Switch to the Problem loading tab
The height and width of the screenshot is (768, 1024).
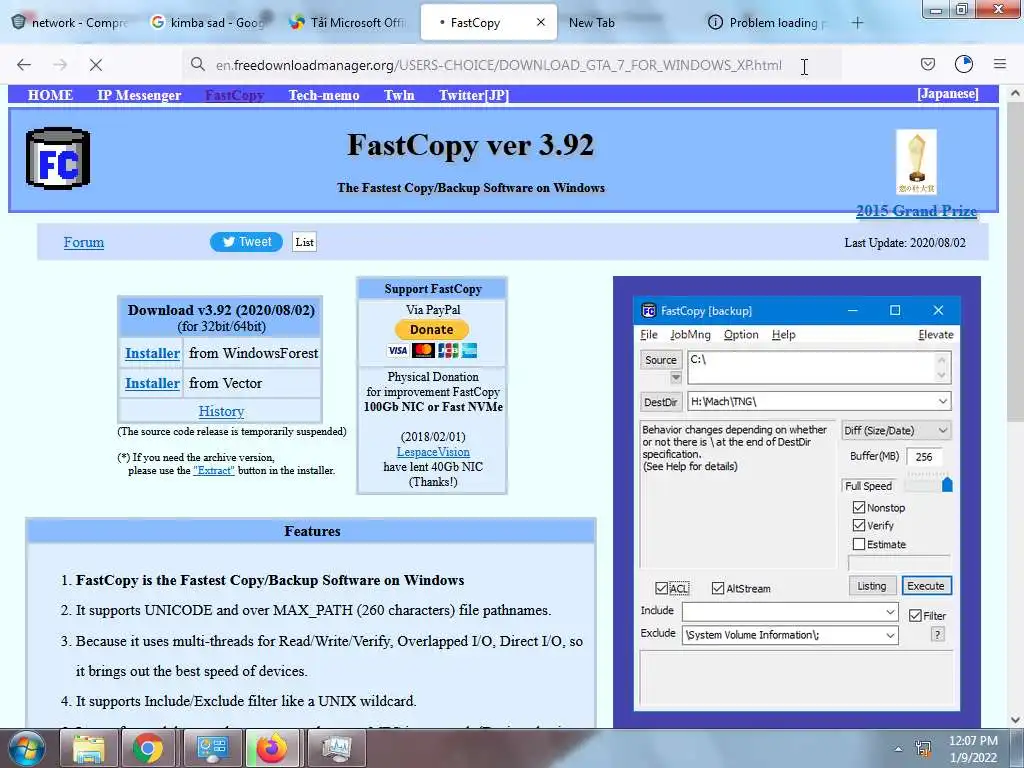tap(768, 23)
